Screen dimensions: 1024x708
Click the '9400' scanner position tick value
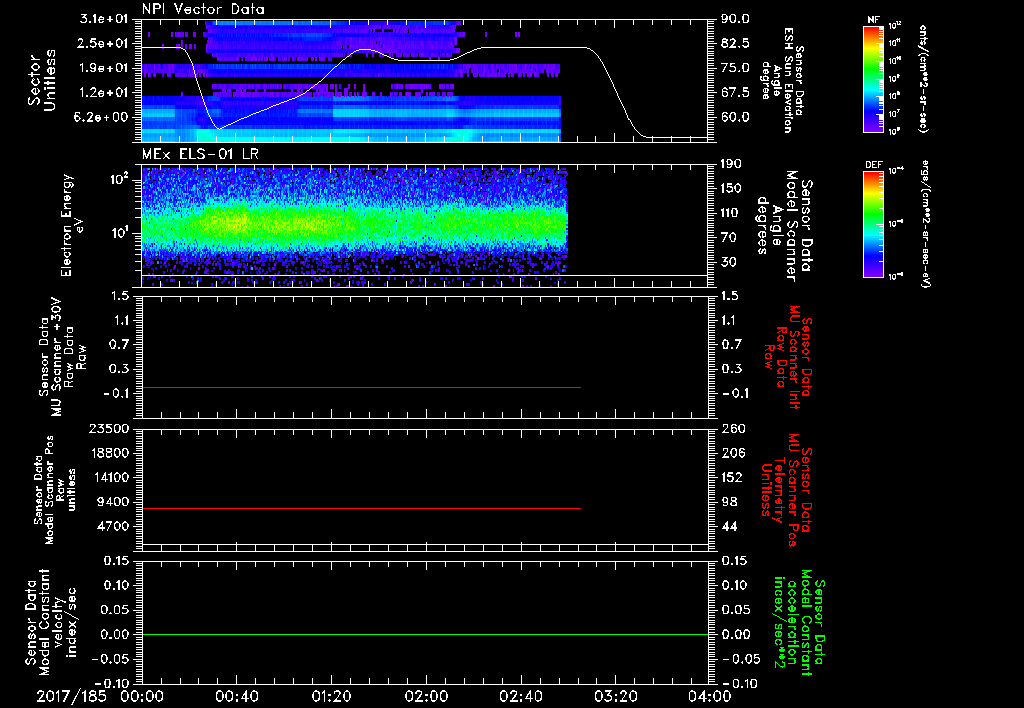[116, 502]
